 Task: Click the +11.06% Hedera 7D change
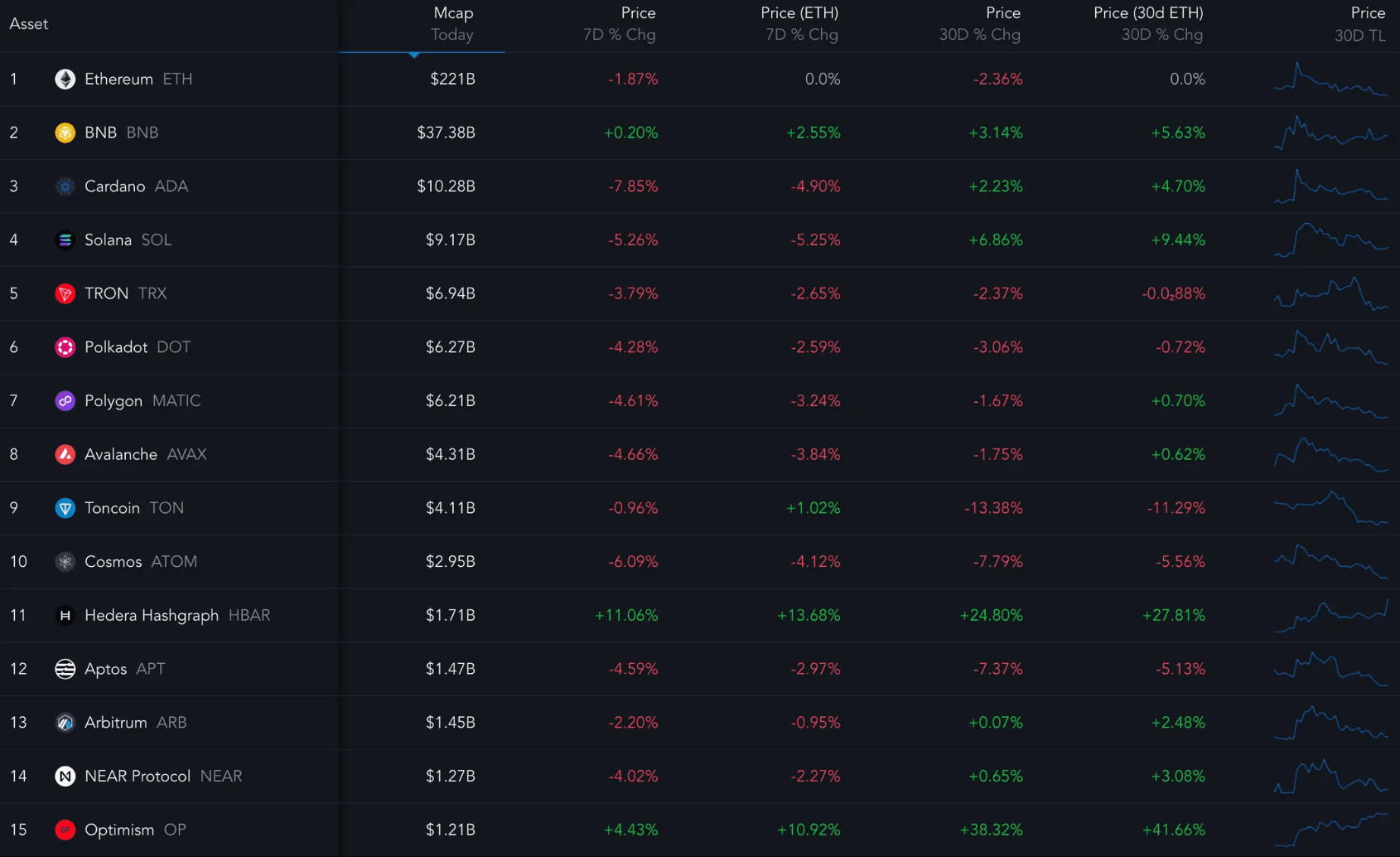pos(626,615)
